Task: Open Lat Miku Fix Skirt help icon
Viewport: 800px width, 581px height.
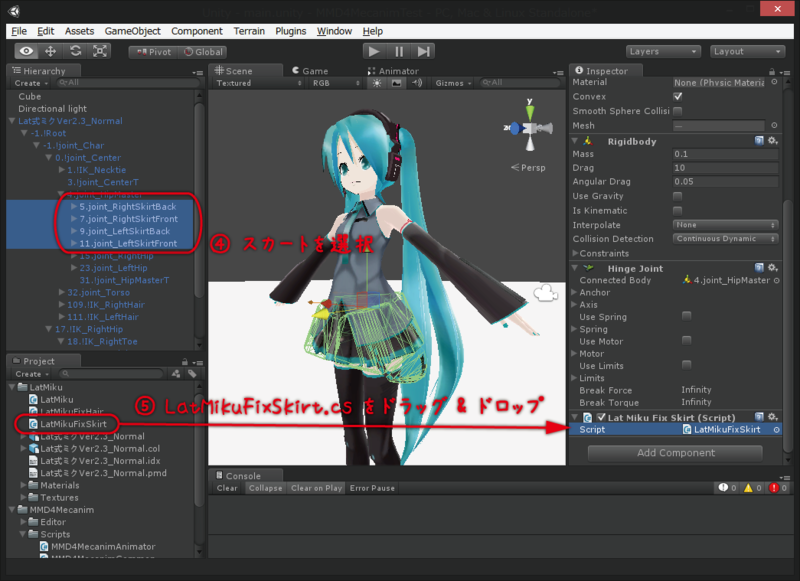Action: (x=759, y=417)
